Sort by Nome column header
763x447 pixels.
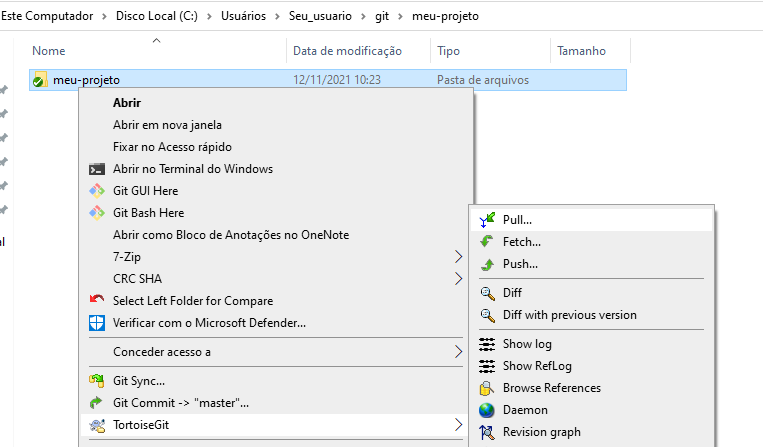(x=49, y=51)
